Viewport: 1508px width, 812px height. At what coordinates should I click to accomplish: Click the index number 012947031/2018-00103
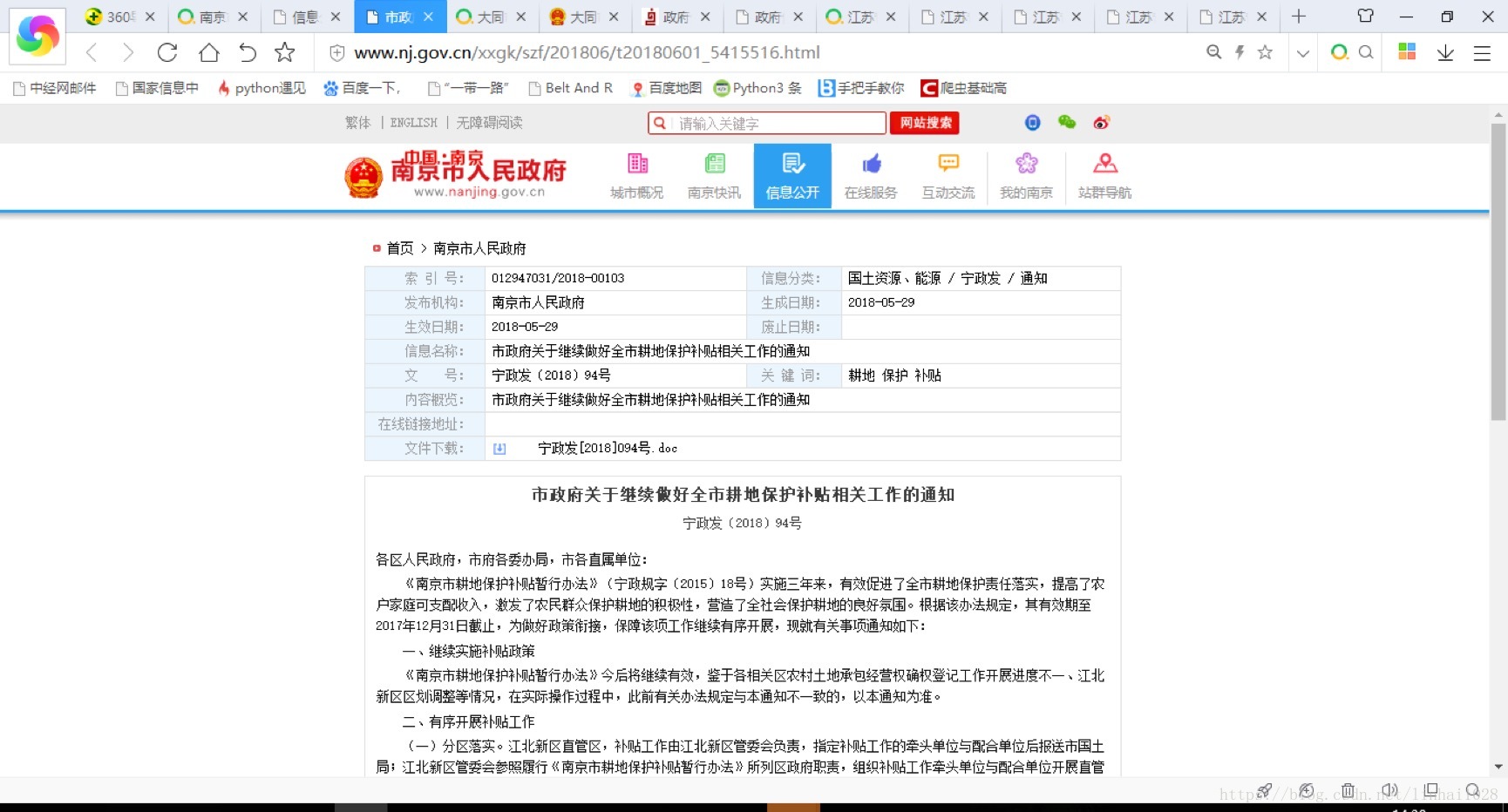pos(558,278)
